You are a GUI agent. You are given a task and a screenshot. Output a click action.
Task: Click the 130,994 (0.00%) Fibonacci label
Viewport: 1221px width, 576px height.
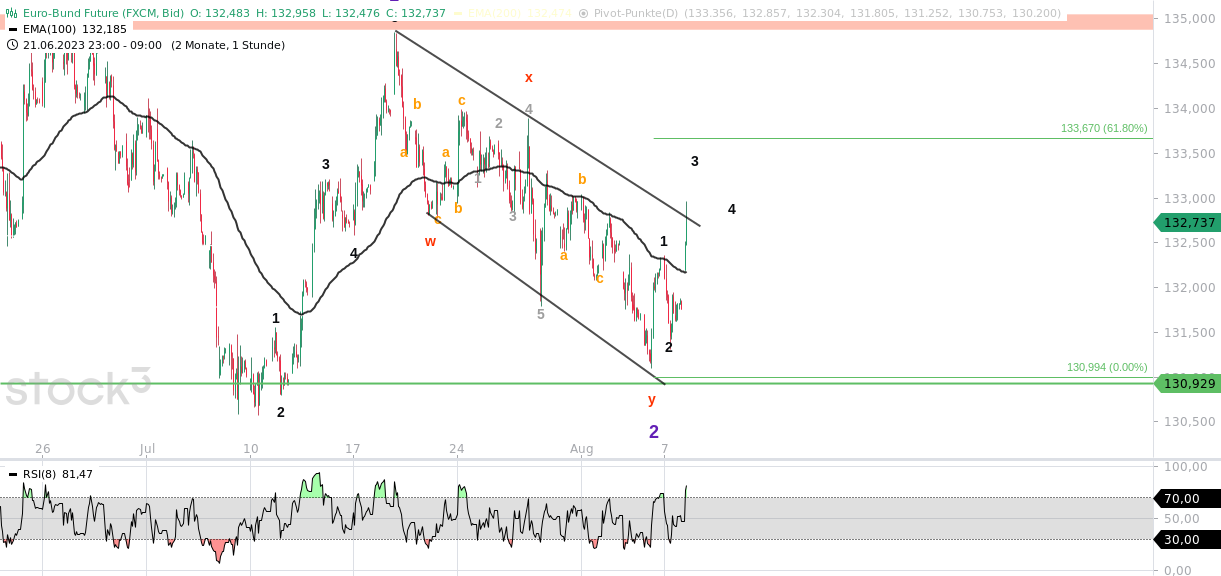pyautogui.click(x=1106, y=368)
